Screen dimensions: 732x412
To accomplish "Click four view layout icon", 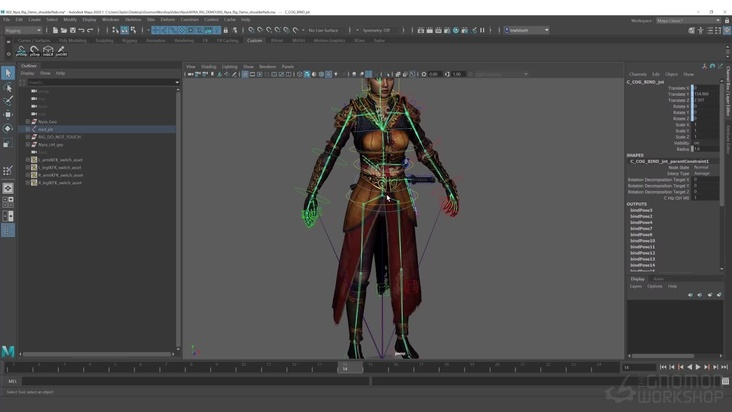I will pos(8,202).
